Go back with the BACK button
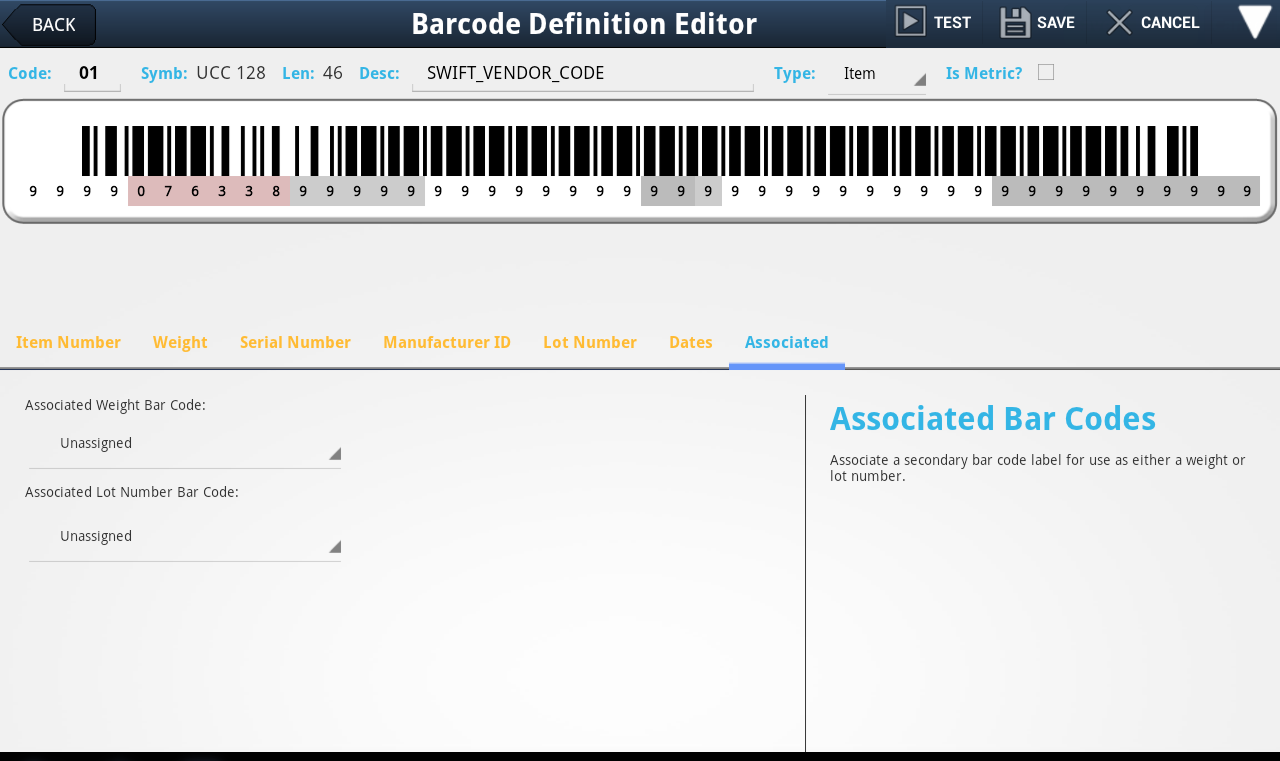The height and width of the screenshot is (761, 1280). pyautogui.click(x=50, y=24)
